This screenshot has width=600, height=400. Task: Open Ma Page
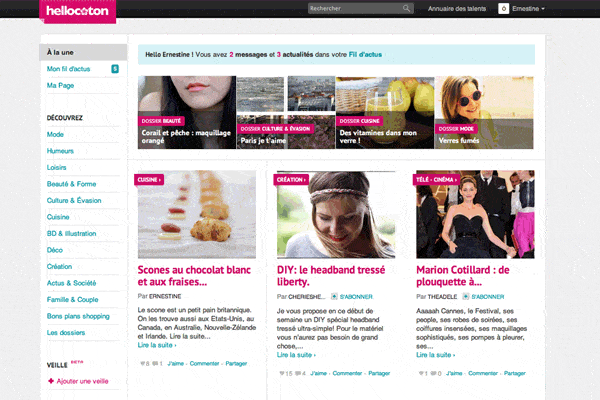[60, 85]
